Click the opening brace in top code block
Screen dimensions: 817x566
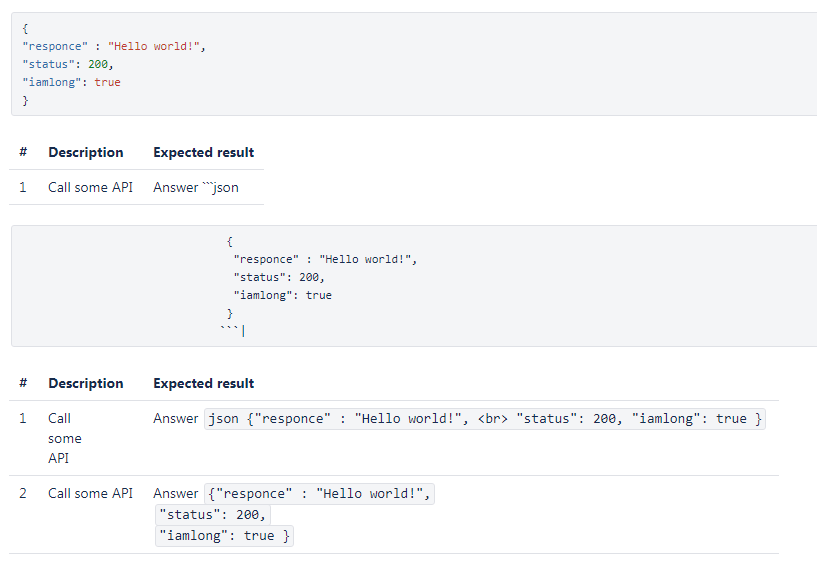[x=25, y=28]
